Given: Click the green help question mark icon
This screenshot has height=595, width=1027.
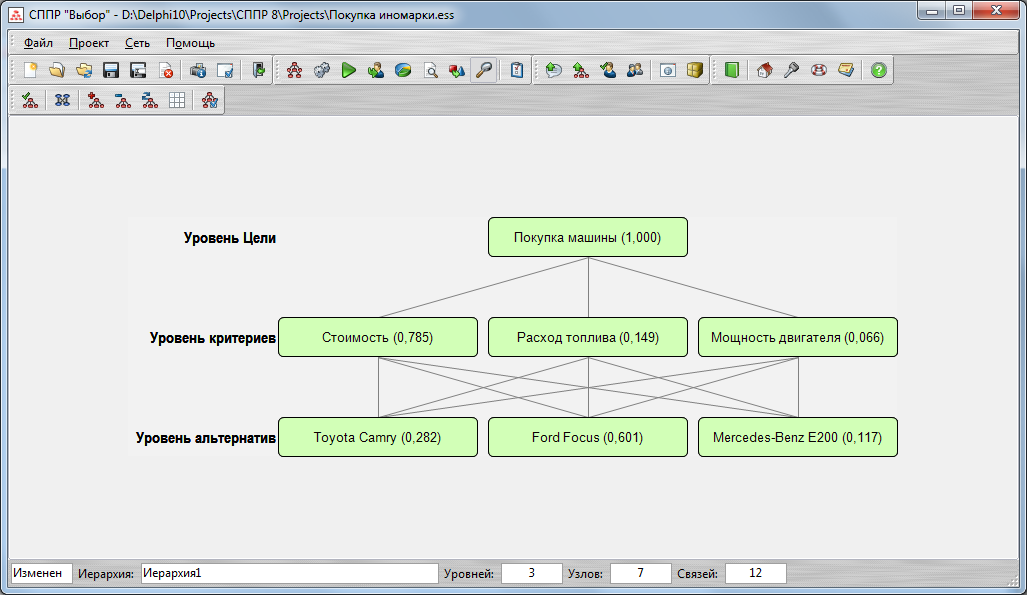Looking at the screenshot, I should tap(878, 70).
